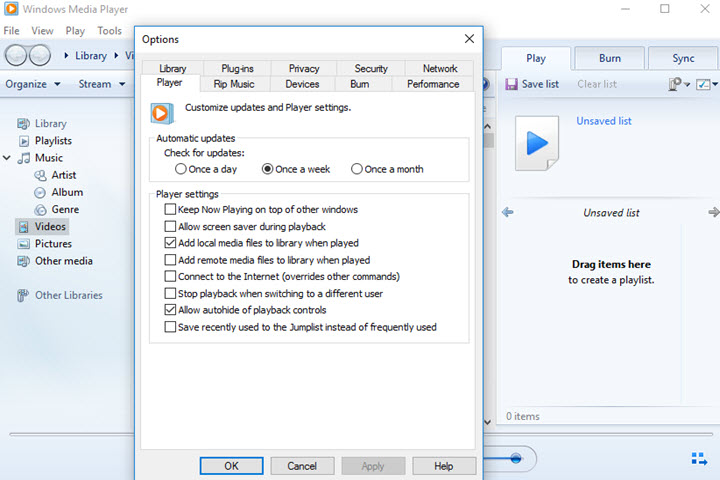Open the Stream dropdown
The image size is (720, 480).
pos(101,84)
